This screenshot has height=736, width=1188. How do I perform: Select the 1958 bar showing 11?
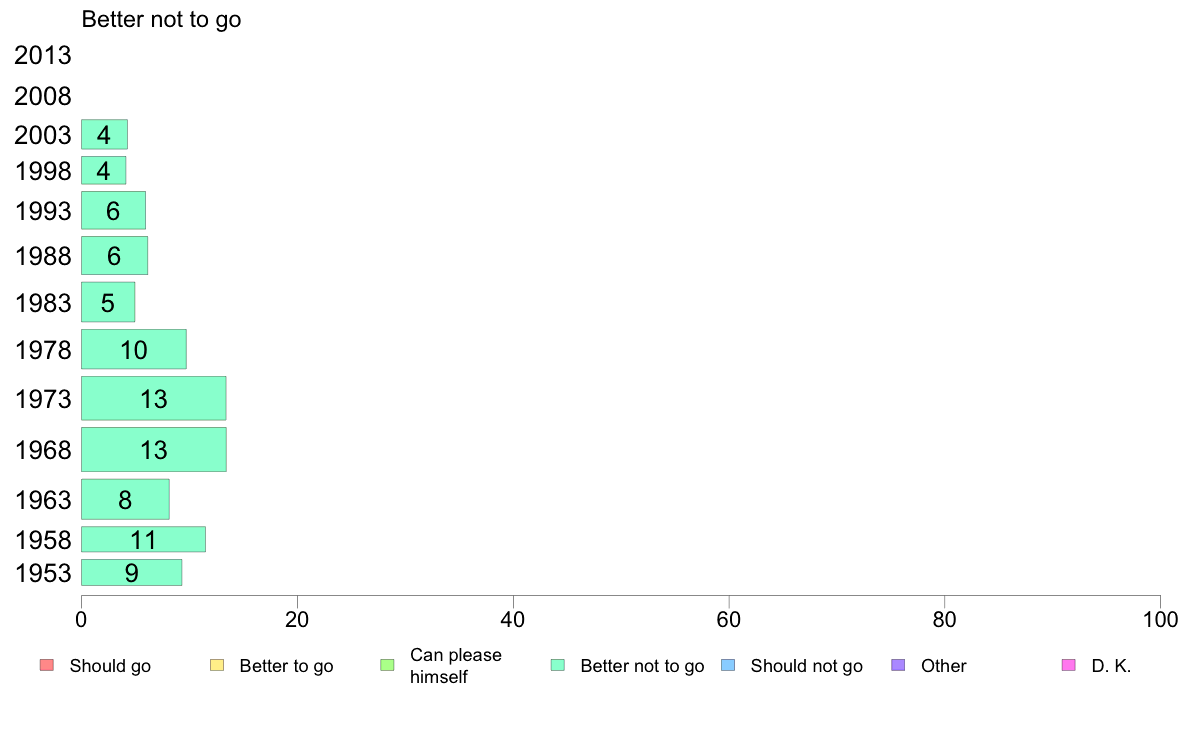[143, 540]
